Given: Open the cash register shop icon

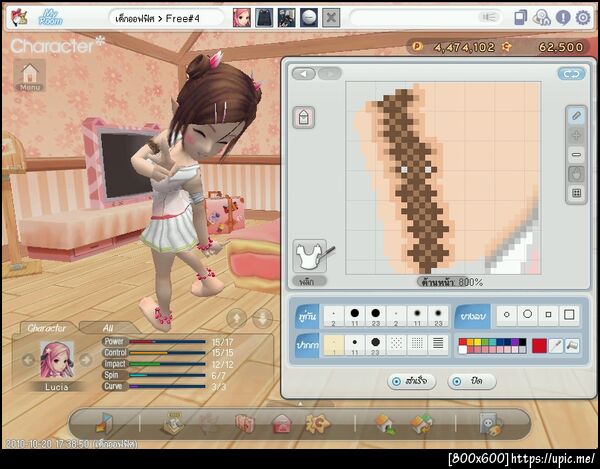Looking at the screenshot, I should 174,423.
